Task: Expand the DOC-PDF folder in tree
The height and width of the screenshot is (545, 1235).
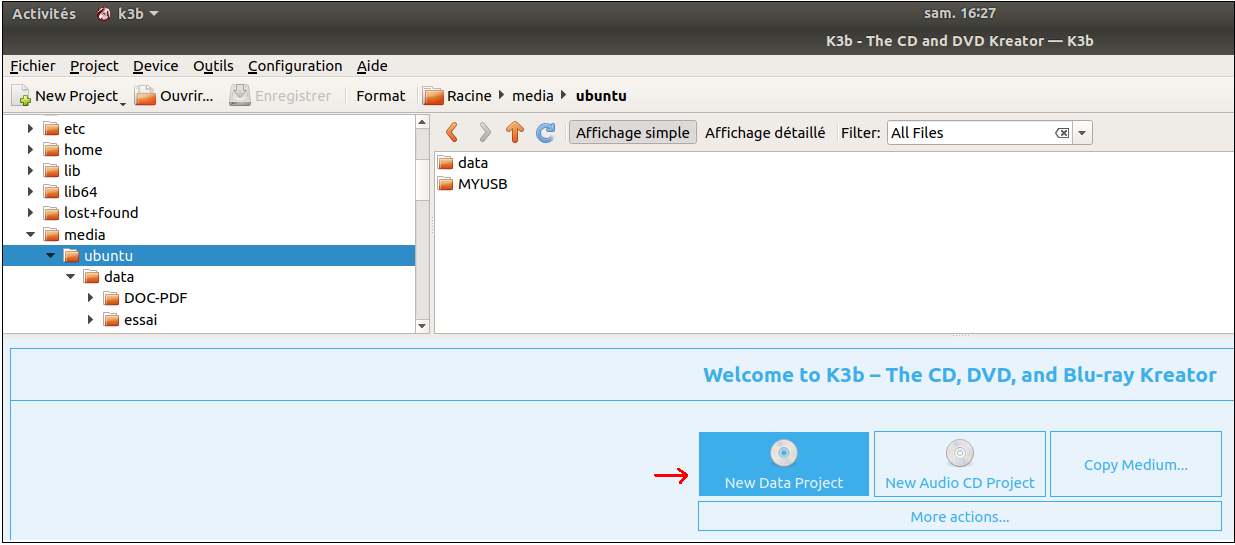Action: click(x=91, y=297)
